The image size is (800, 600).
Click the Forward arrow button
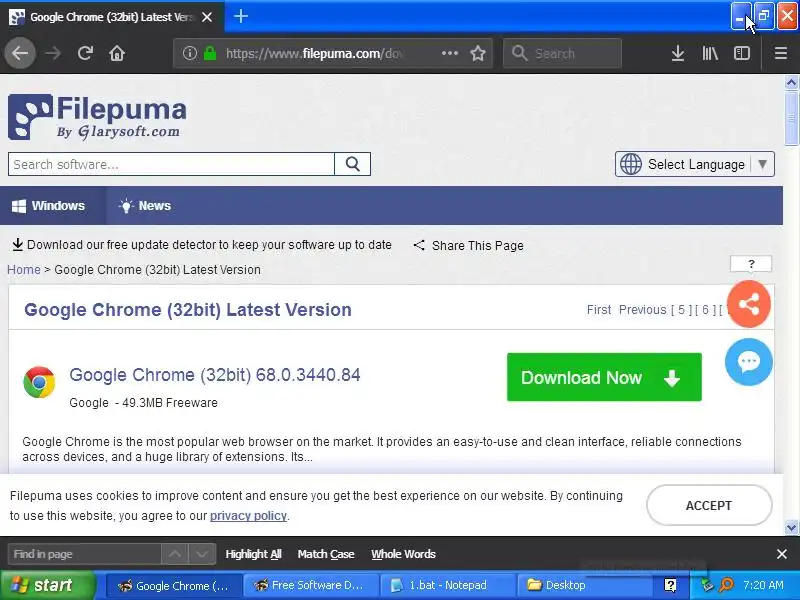[53, 53]
